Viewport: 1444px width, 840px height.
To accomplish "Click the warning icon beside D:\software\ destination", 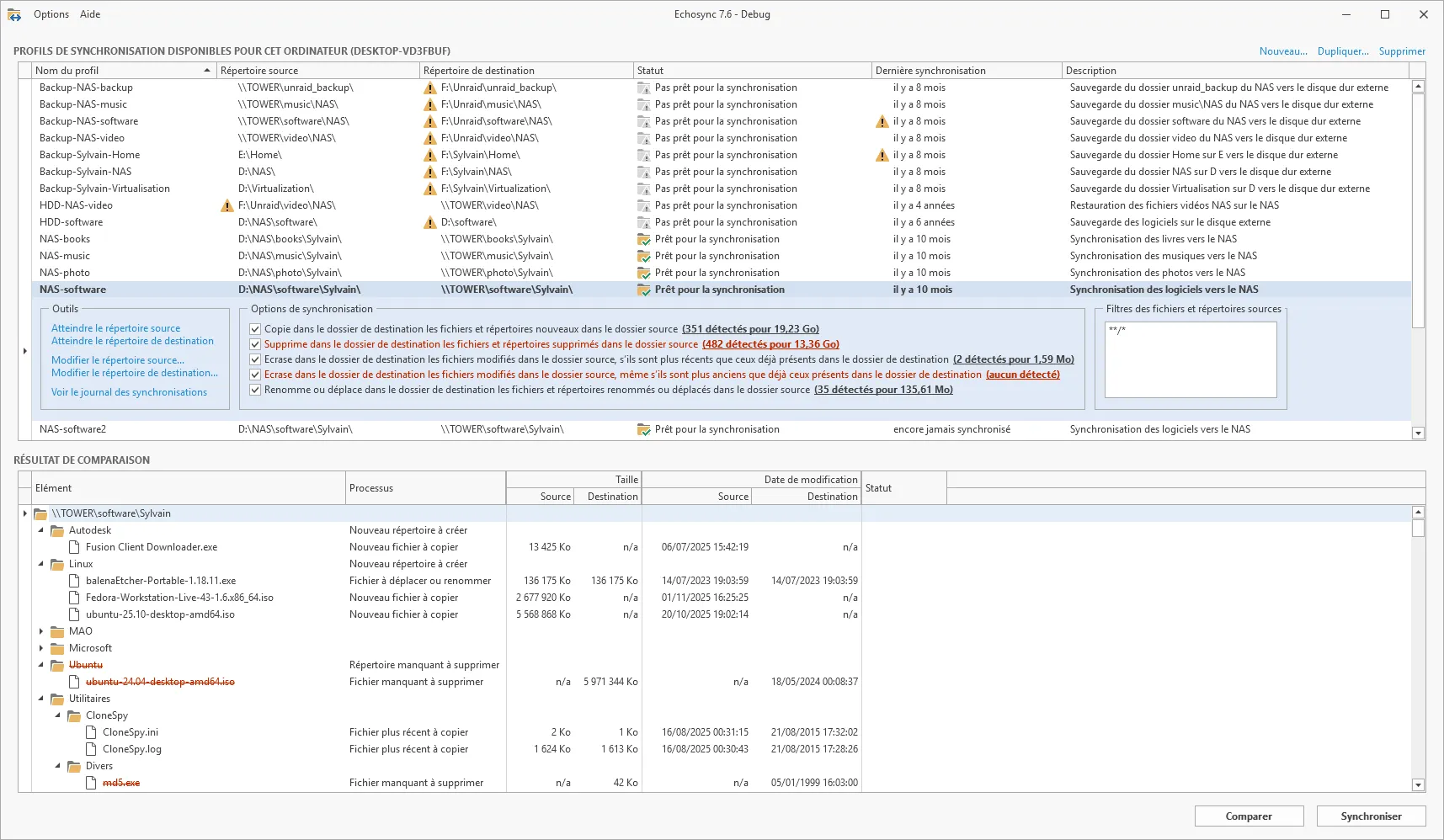I will pos(430,222).
